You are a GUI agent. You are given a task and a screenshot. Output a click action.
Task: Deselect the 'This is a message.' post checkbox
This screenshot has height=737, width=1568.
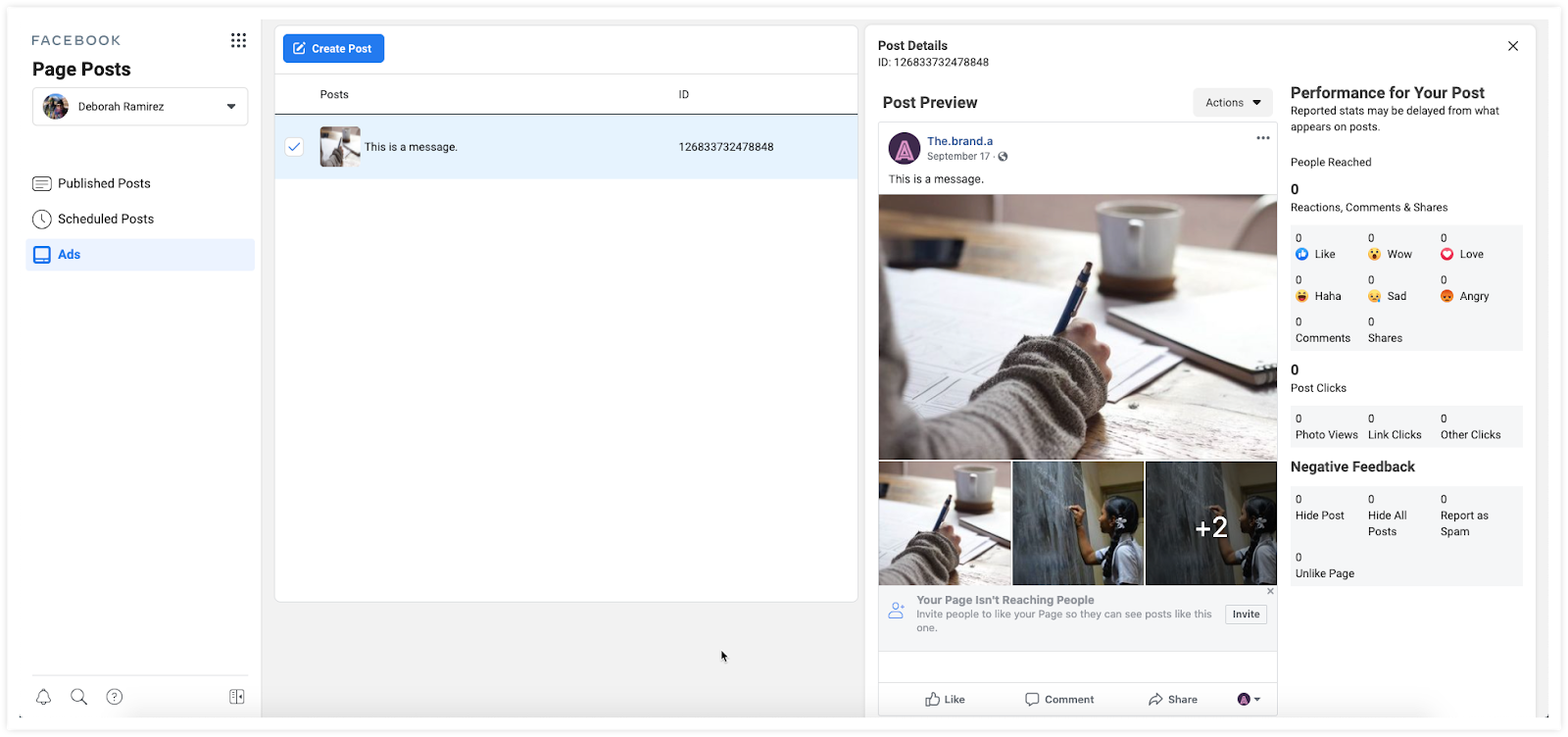[x=294, y=147]
